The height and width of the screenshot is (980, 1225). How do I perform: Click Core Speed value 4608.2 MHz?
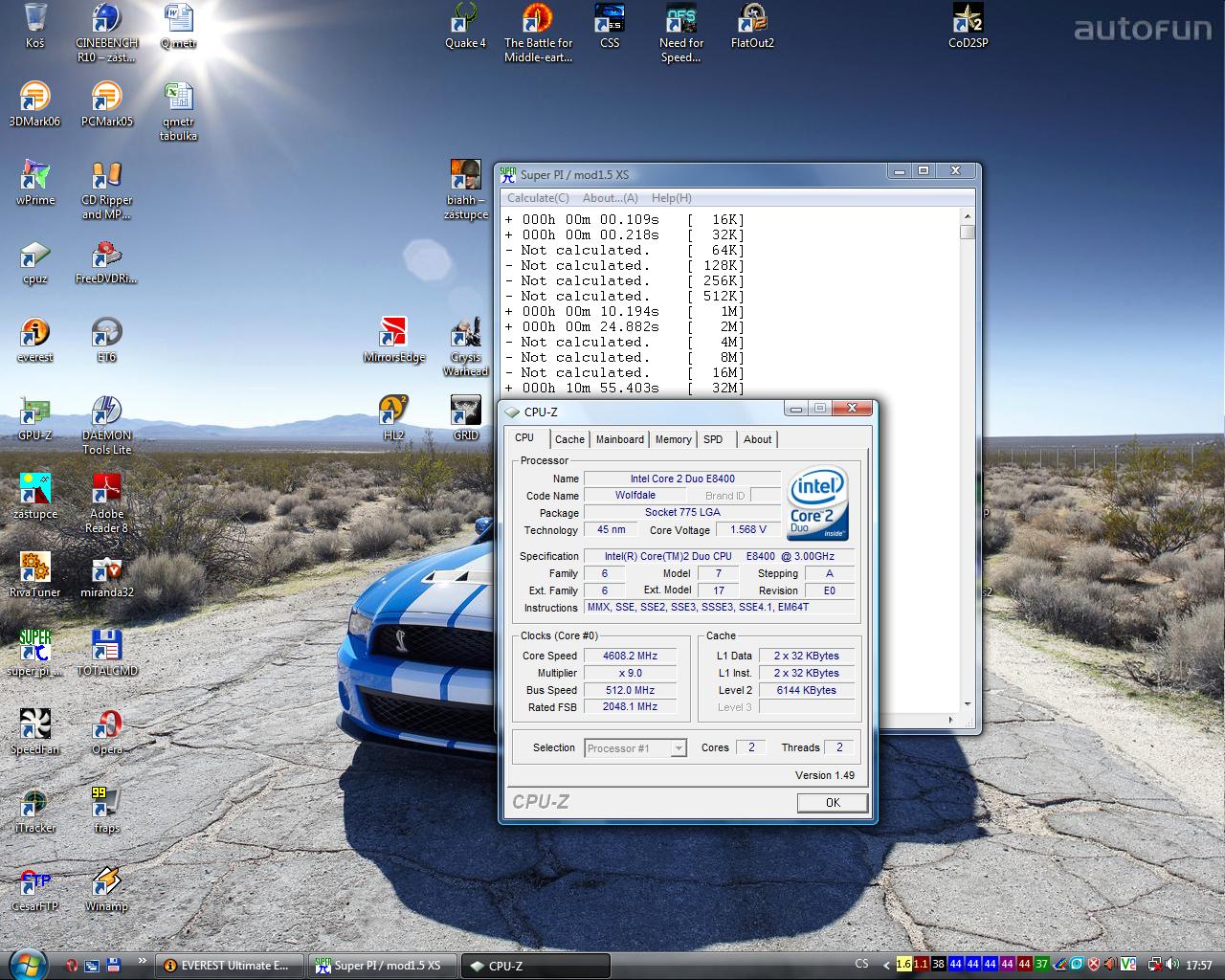coord(630,656)
